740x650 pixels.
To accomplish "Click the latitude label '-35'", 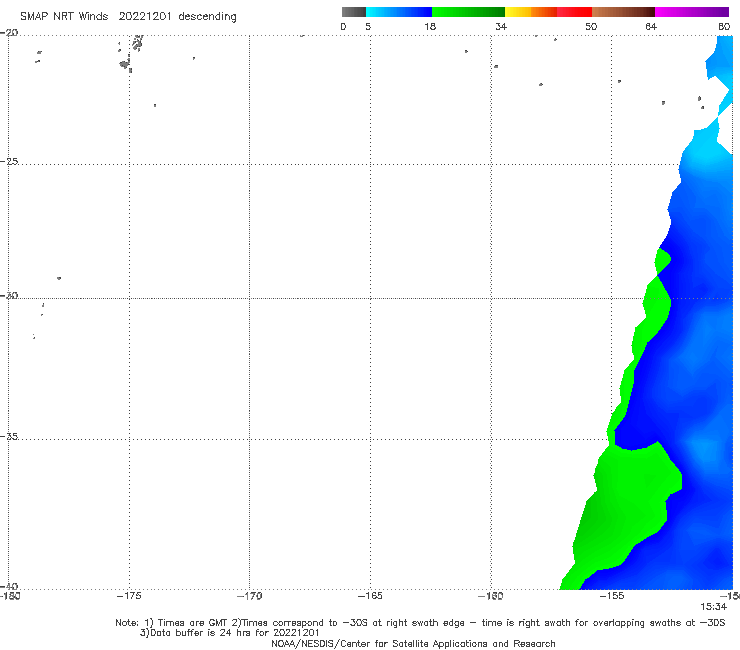I will coord(10,437).
